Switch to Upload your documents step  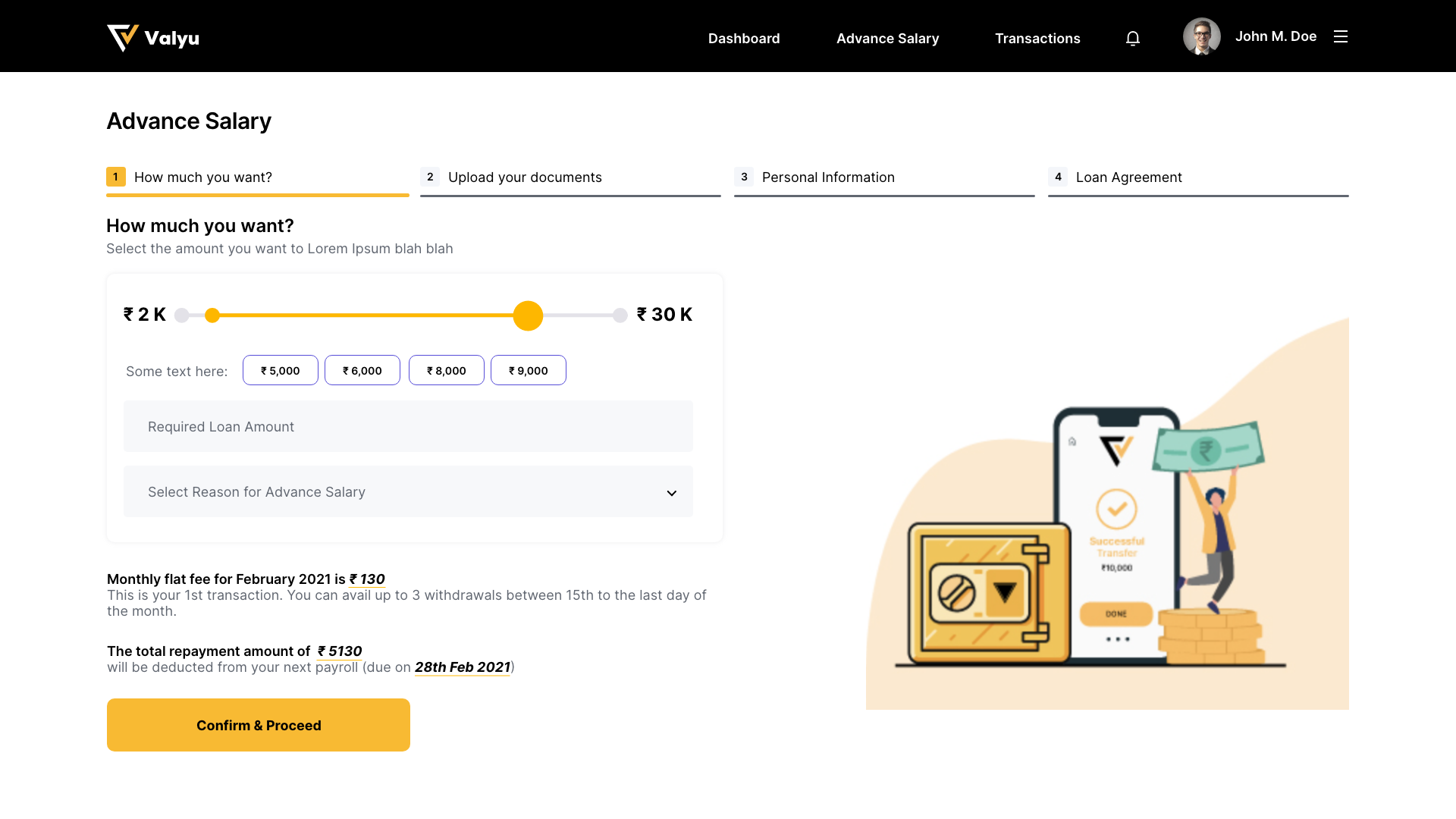[x=525, y=177]
